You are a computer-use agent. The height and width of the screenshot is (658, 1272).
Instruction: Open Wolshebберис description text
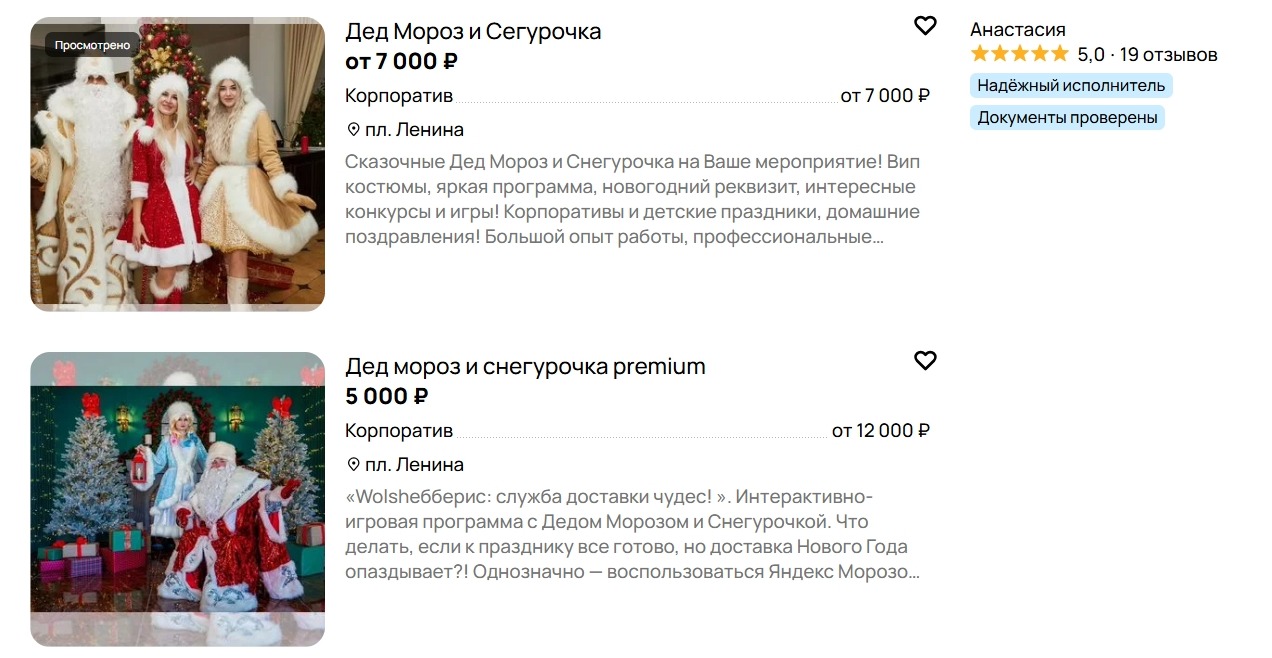tap(632, 534)
